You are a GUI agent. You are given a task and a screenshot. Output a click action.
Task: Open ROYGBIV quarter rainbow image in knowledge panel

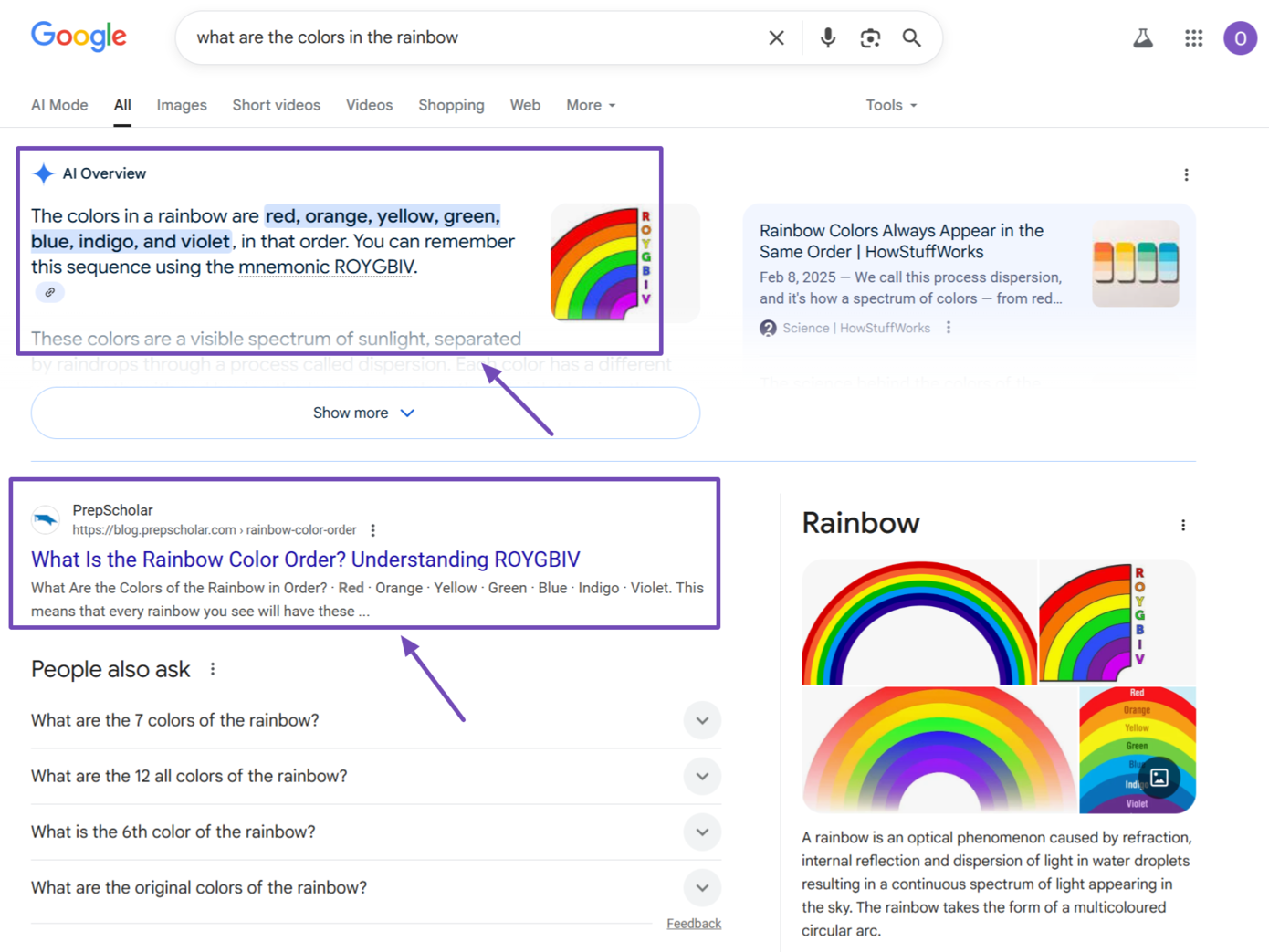pyautogui.click(x=1117, y=622)
